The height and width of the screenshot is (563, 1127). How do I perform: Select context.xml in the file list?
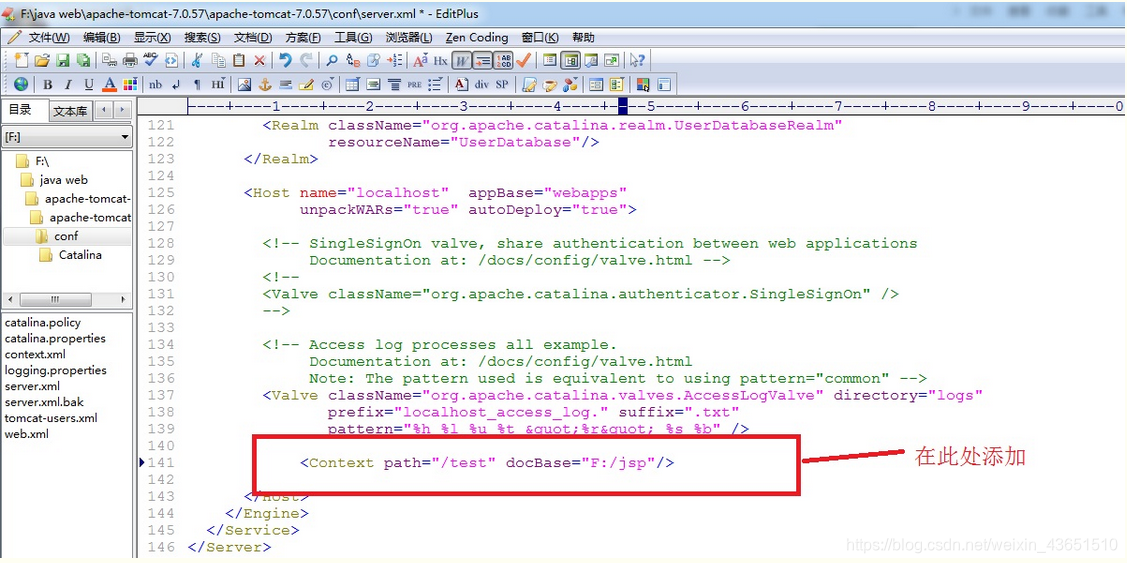tap(34, 354)
